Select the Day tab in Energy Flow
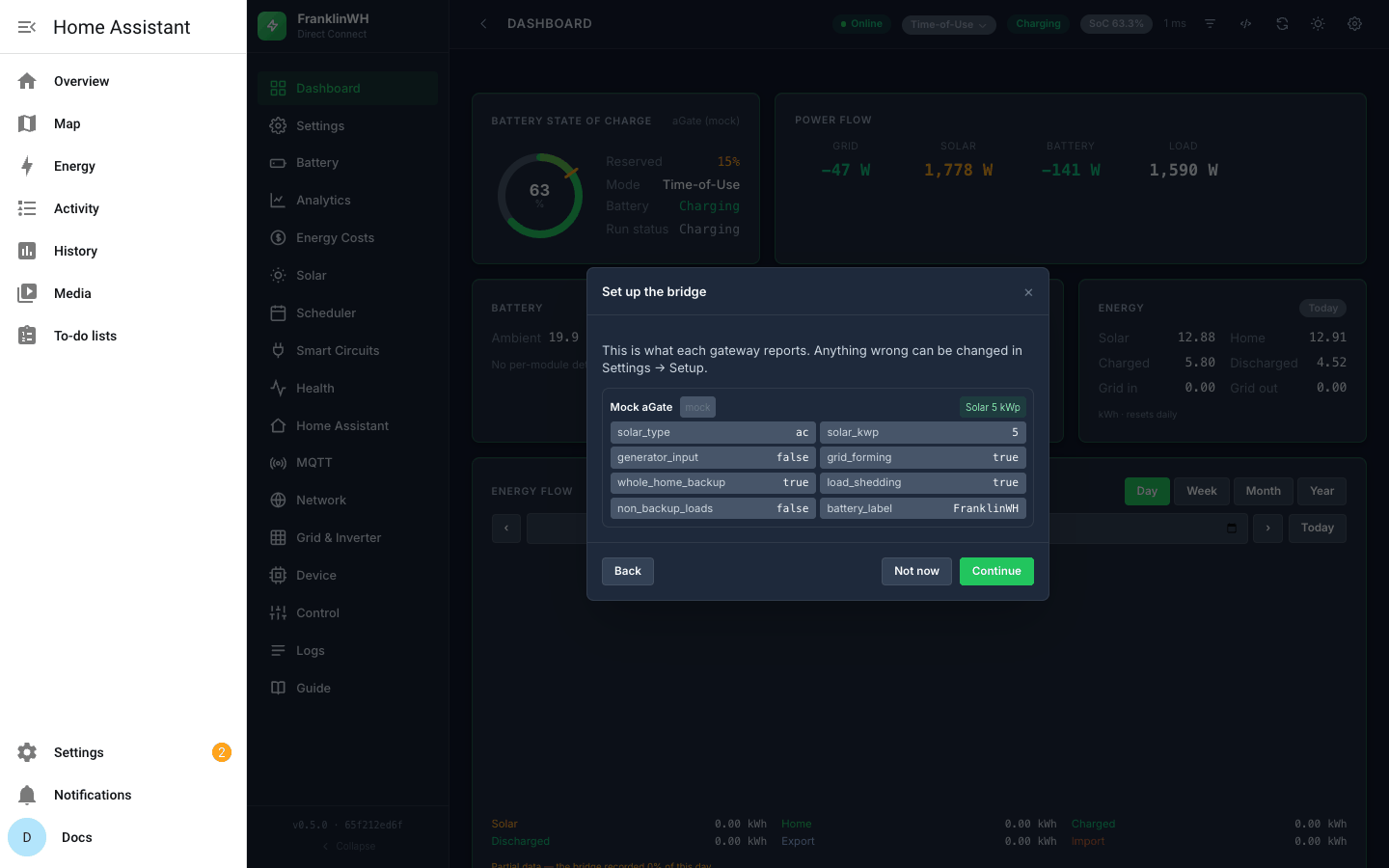1389x868 pixels. point(1147,491)
